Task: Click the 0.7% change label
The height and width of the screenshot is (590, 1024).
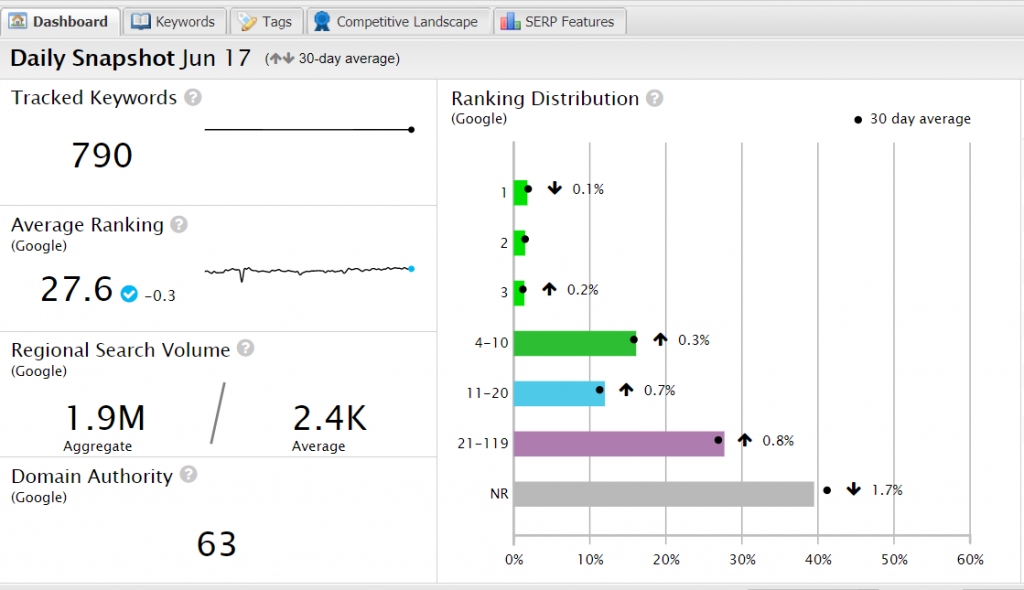Action: click(660, 391)
